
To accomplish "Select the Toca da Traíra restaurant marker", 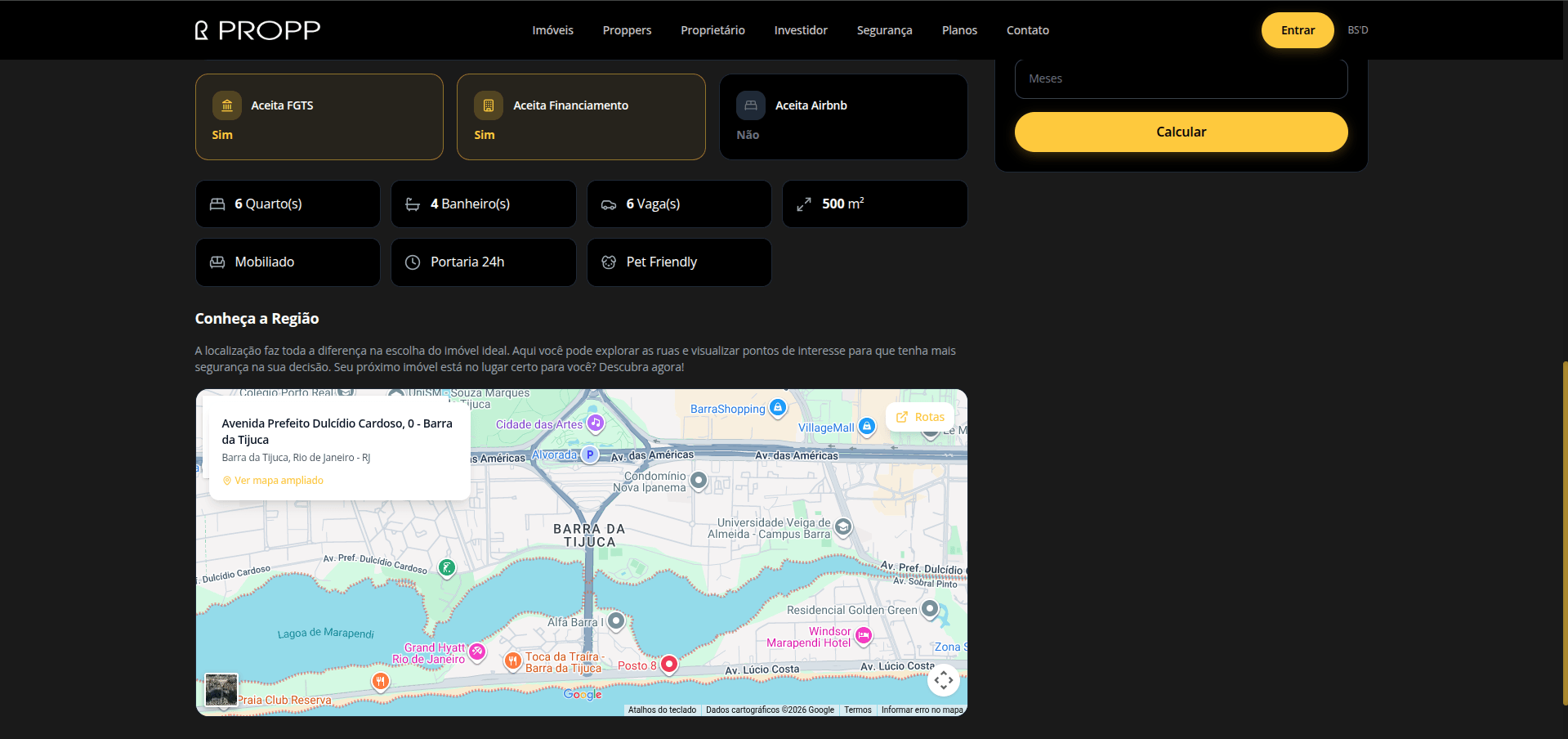I will coord(512,661).
